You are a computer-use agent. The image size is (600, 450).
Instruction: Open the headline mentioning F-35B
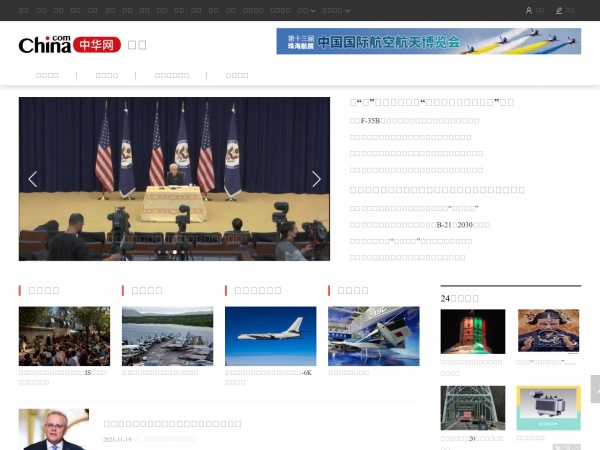coord(414,121)
